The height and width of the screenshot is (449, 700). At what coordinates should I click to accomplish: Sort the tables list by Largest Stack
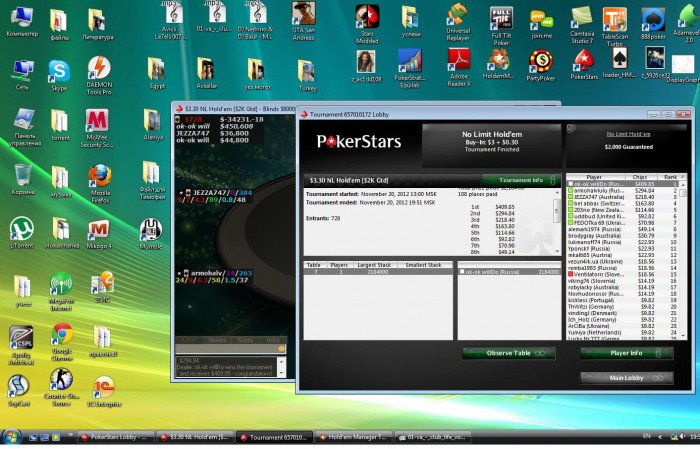tap(374, 265)
